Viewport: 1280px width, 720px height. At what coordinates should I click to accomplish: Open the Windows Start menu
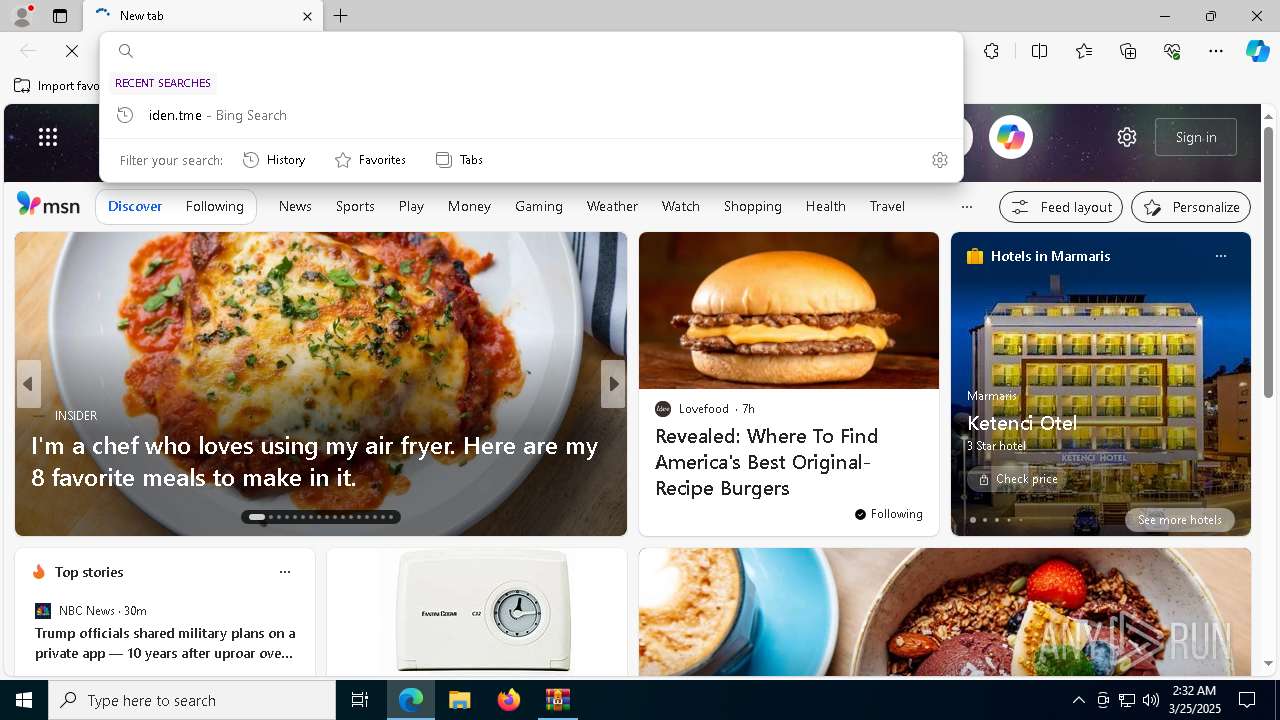pyautogui.click(x=24, y=700)
